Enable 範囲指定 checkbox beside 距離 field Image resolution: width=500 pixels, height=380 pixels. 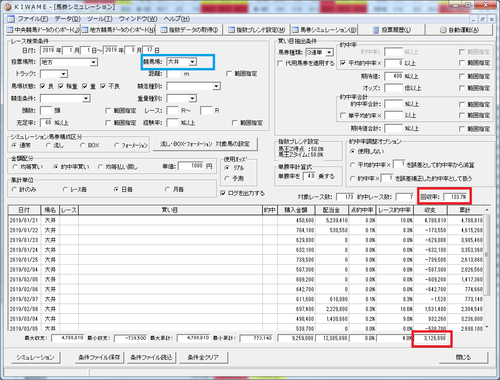pyautogui.click(x=229, y=74)
